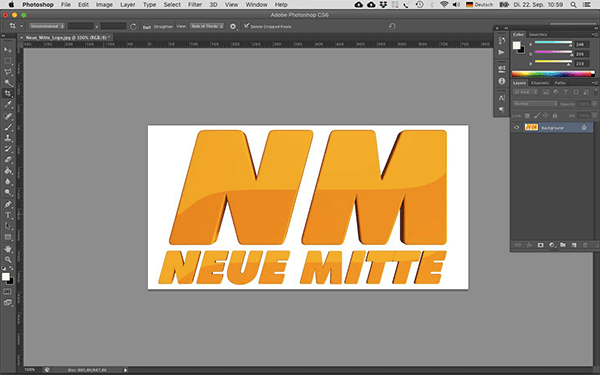This screenshot has width=600, height=375.
Task: Toggle Lock image pixels brush icon
Action: pos(536,115)
